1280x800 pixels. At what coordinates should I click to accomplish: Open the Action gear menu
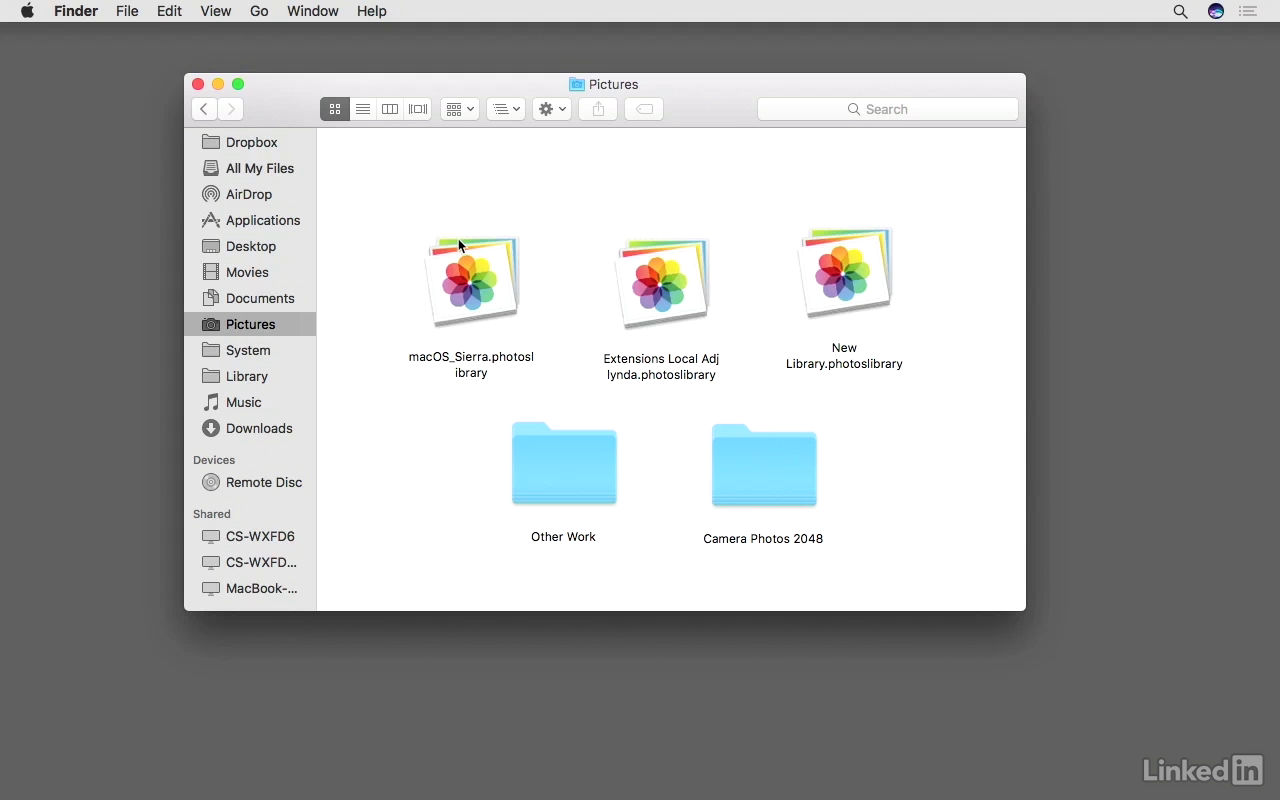pos(552,109)
